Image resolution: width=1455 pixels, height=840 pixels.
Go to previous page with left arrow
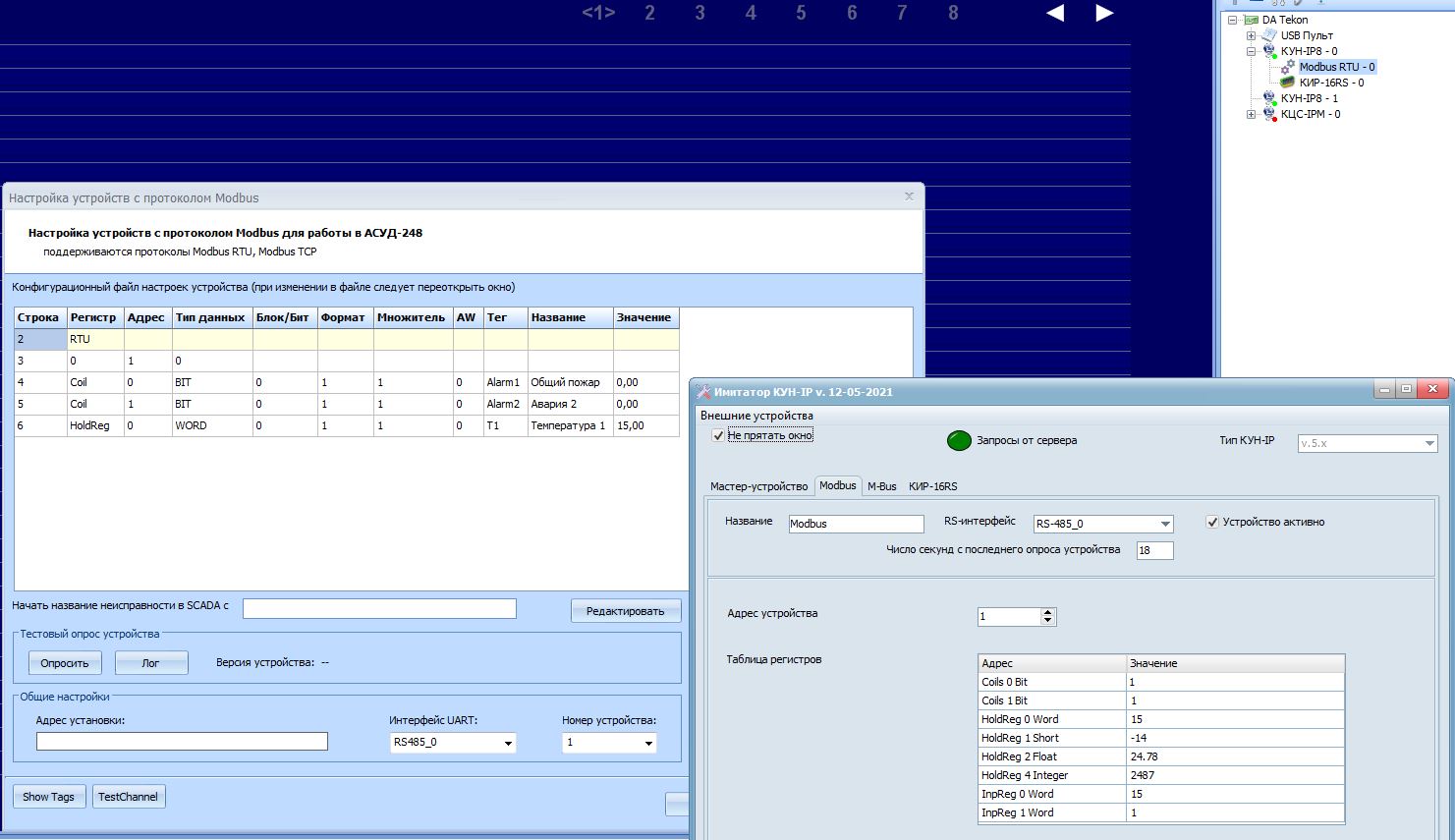[1054, 13]
